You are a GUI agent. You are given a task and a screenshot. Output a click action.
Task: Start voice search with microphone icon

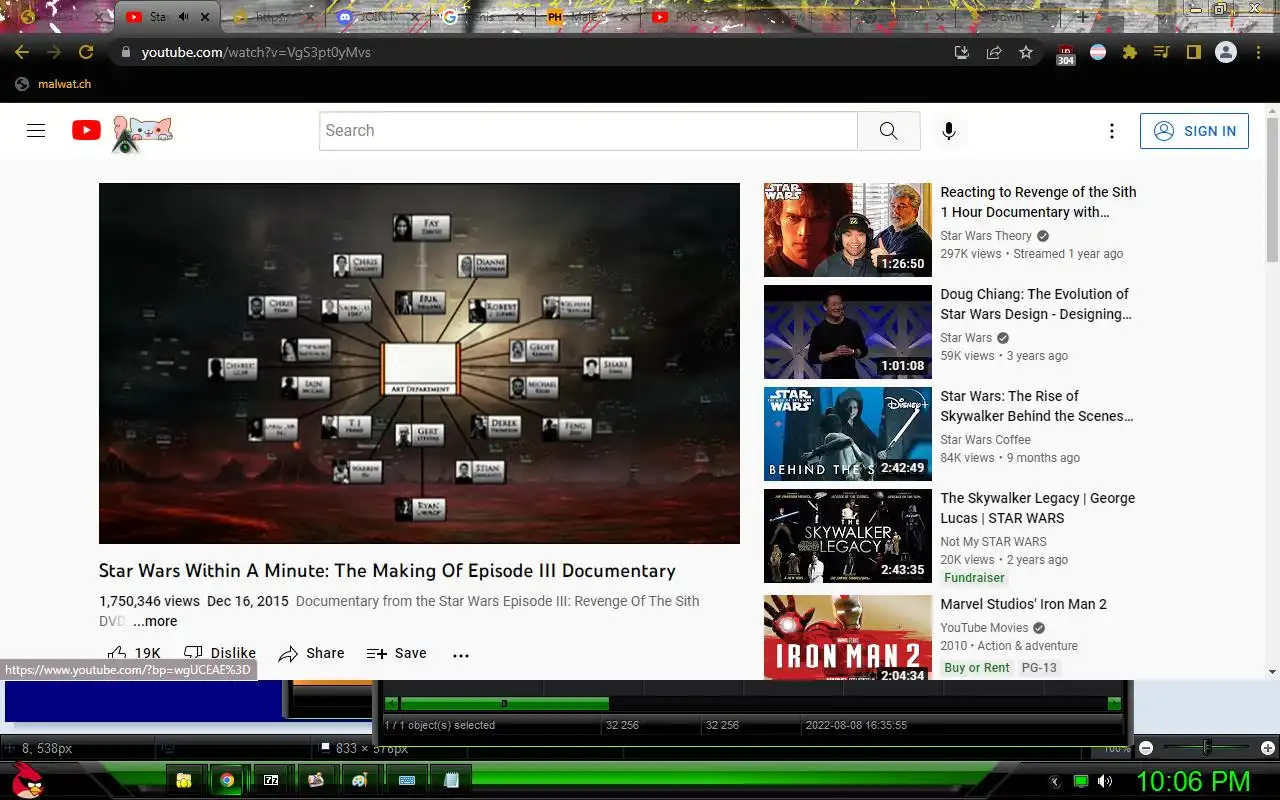949,131
